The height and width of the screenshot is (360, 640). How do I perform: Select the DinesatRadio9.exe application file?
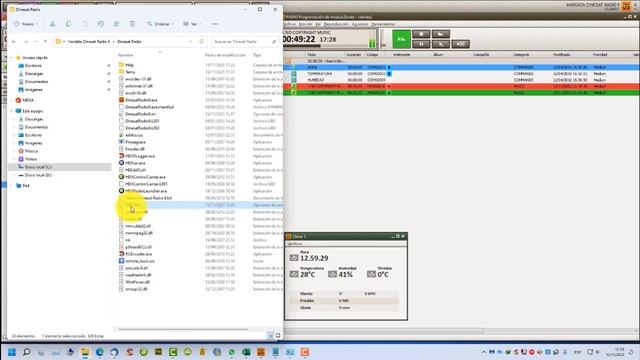(141, 100)
